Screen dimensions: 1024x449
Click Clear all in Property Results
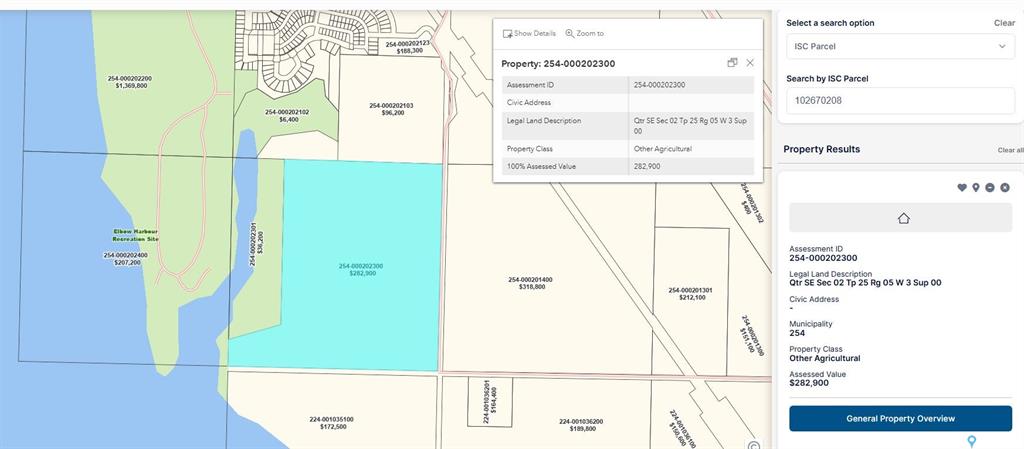coord(1010,150)
